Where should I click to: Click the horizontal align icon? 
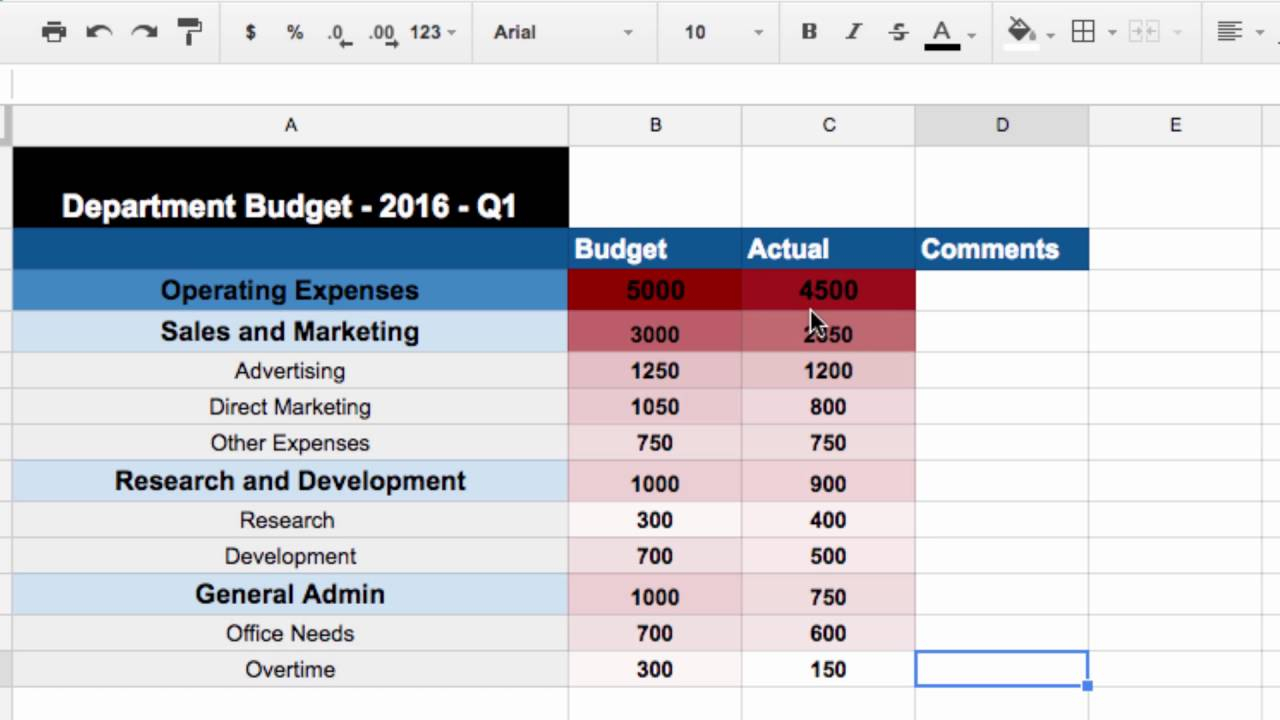(1229, 32)
